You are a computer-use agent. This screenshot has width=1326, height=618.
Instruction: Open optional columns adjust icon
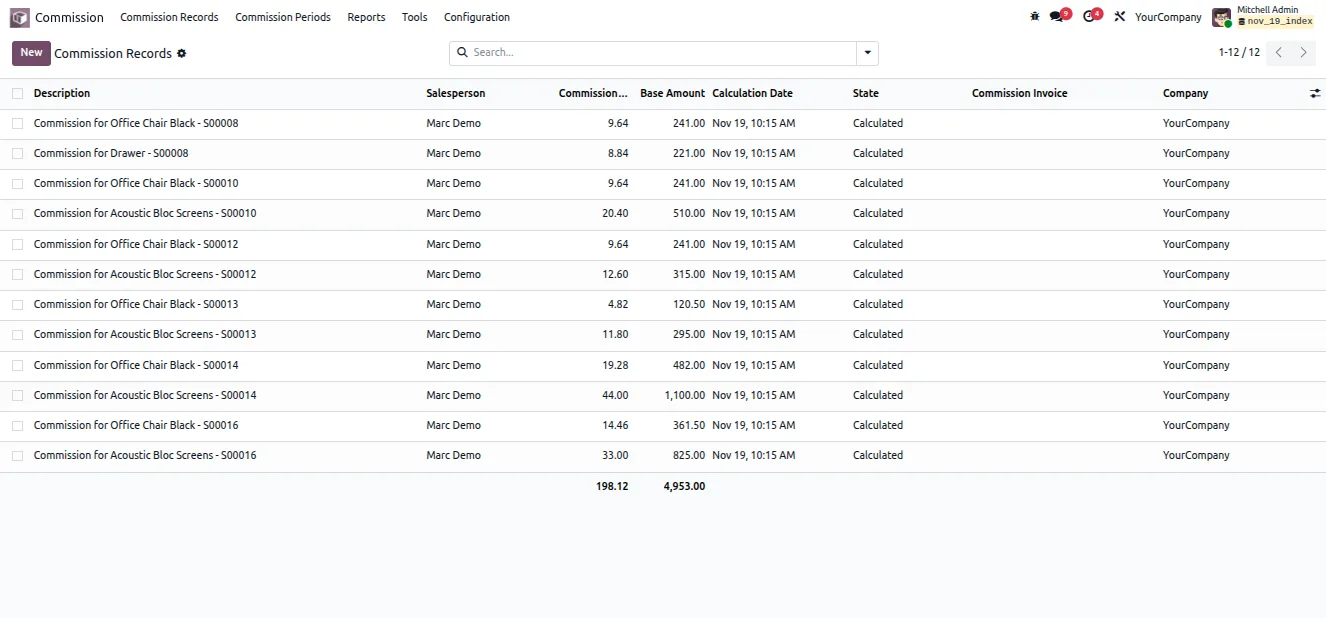point(1315,93)
